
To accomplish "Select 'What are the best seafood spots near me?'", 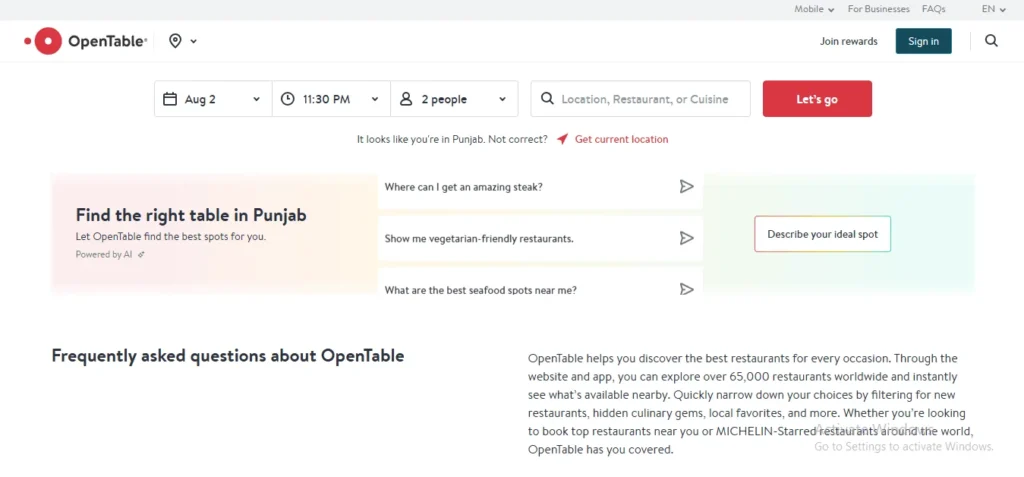I will (481, 289).
